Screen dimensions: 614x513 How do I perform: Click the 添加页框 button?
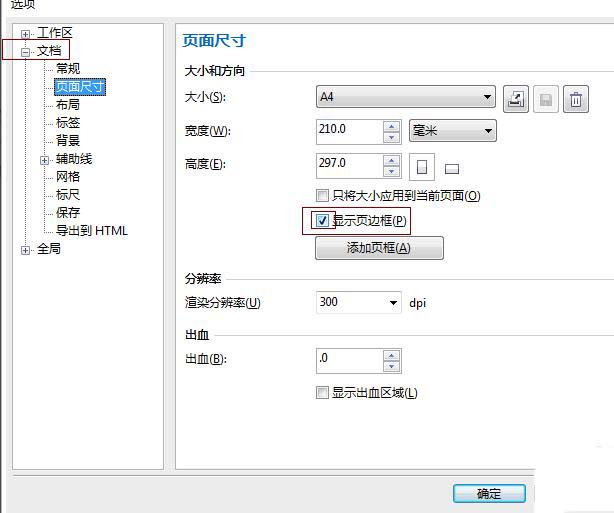379,248
